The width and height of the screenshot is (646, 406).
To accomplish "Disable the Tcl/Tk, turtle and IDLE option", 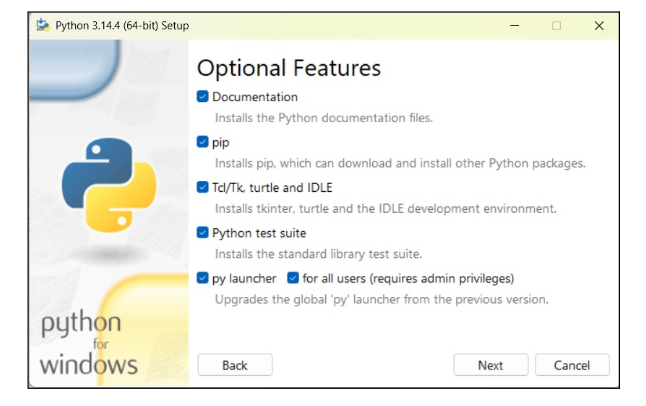I will coord(203,187).
